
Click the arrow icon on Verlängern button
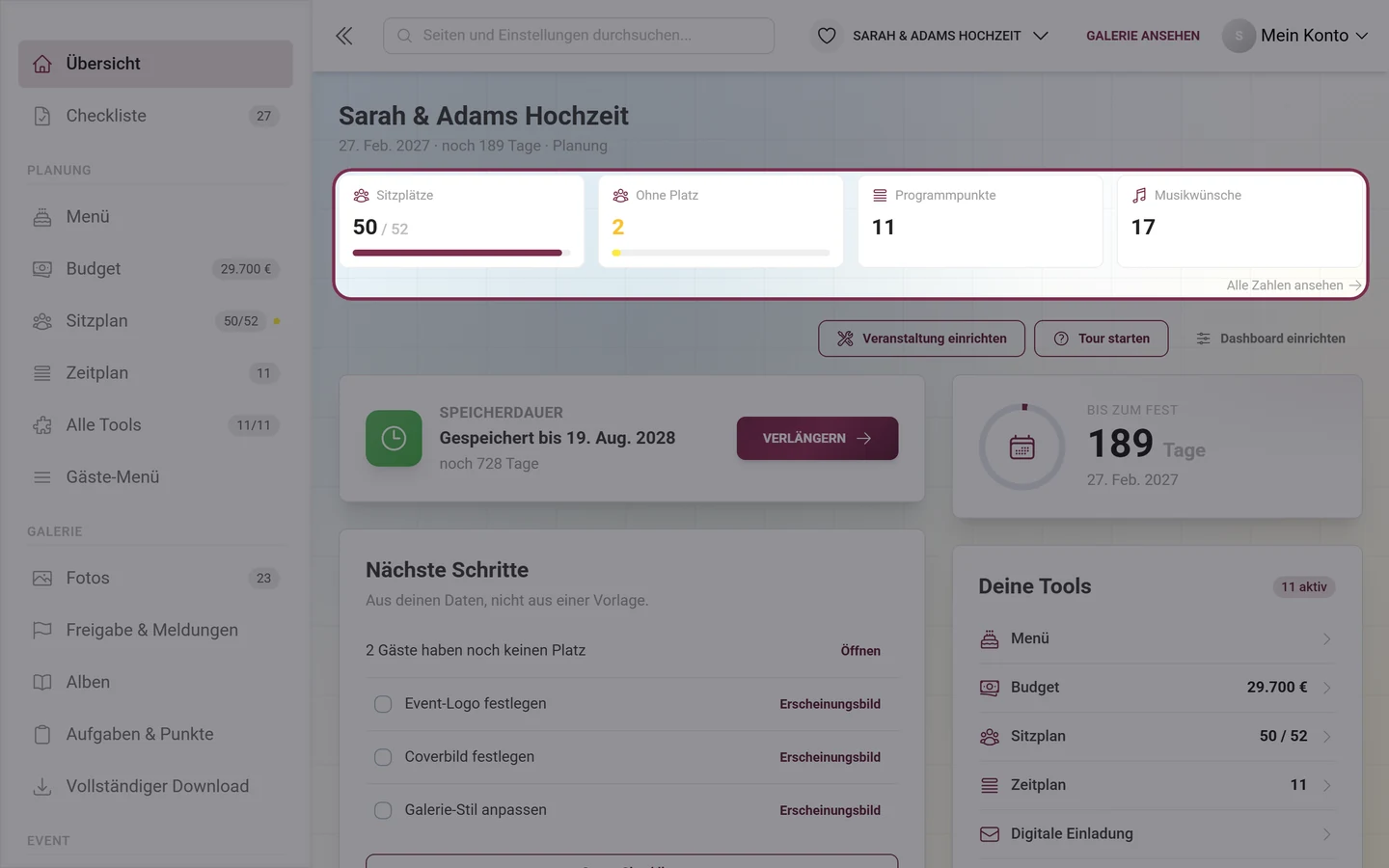coord(864,438)
